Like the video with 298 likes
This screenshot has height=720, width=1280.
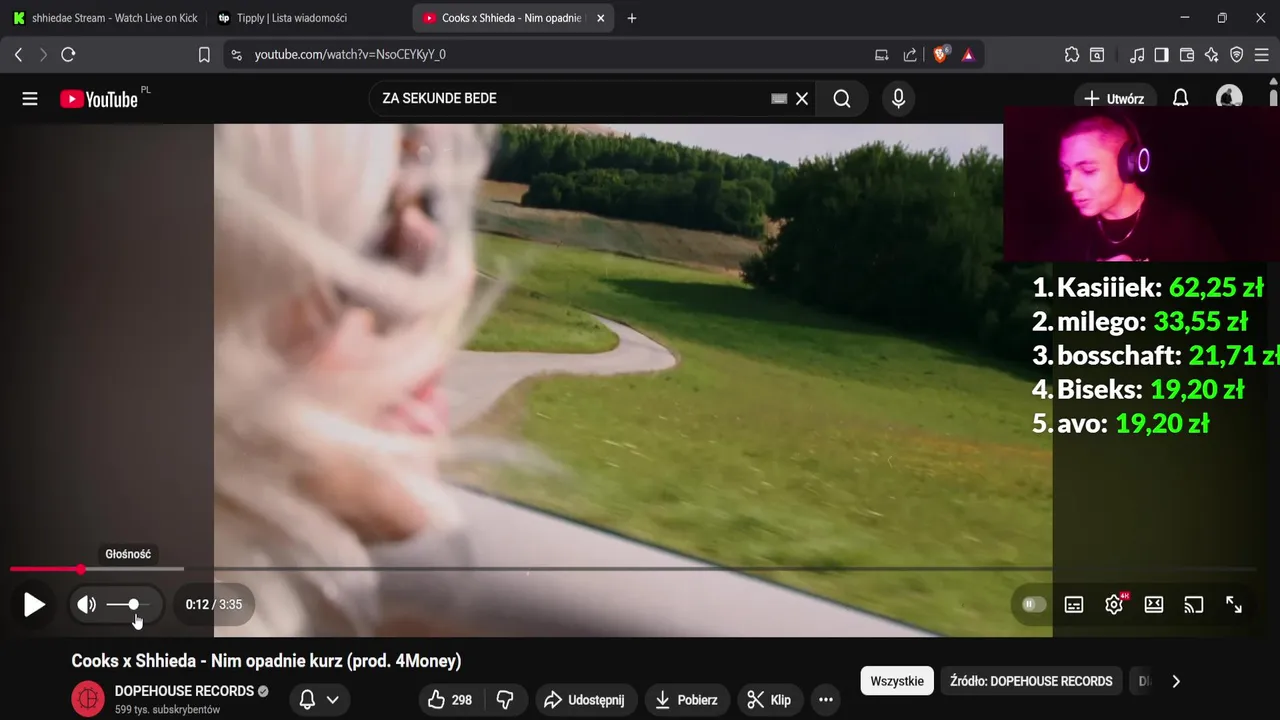click(450, 699)
